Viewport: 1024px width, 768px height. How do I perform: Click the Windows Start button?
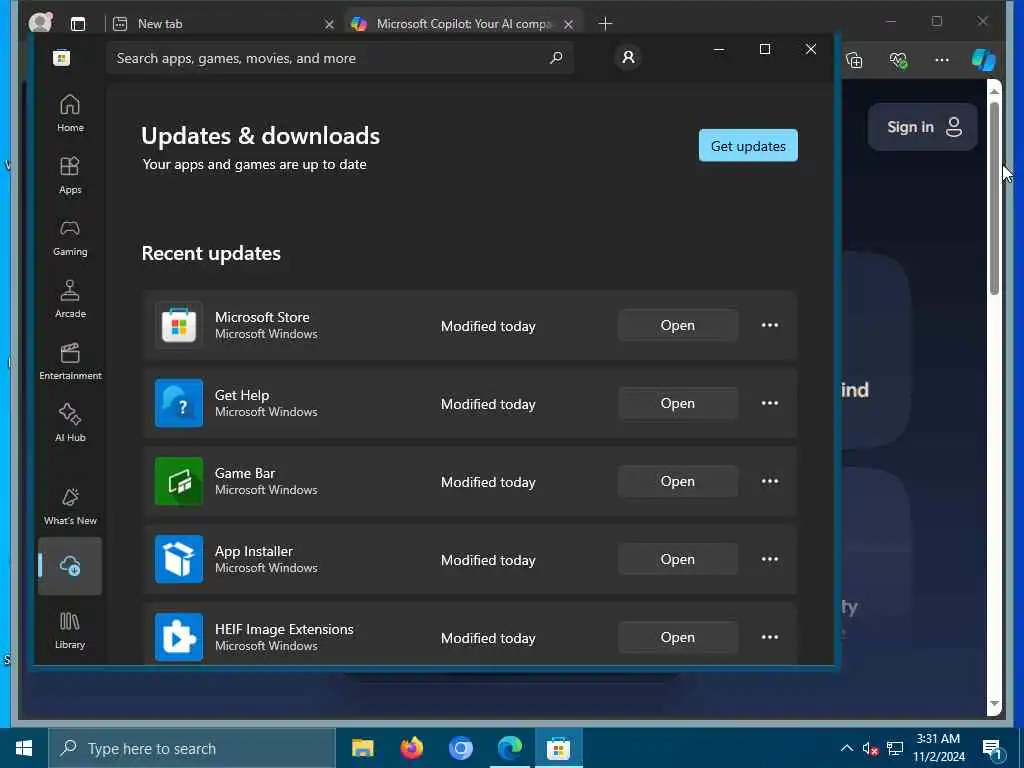(x=24, y=748)
